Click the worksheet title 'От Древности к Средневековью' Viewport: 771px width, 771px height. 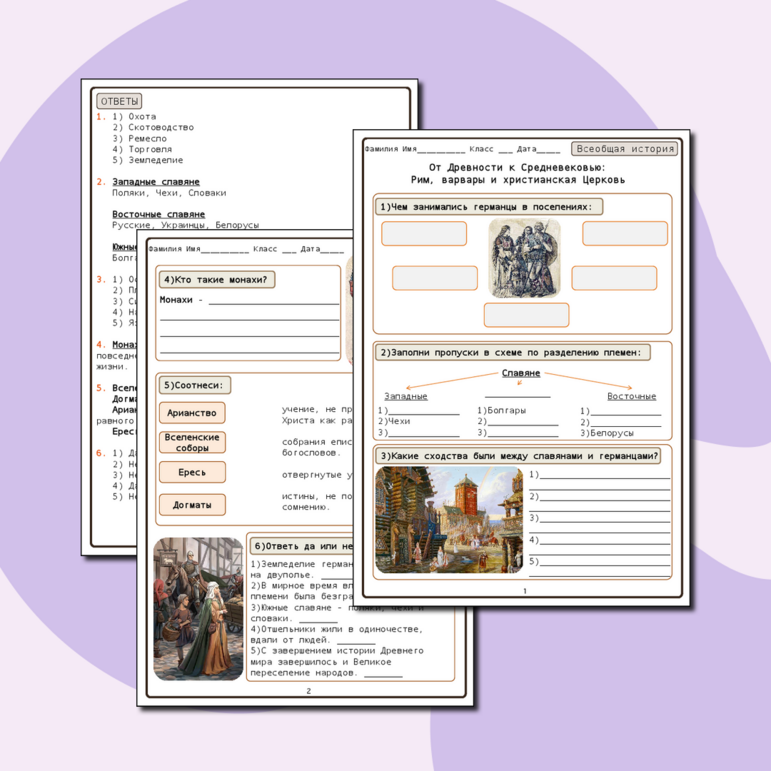pyautogui.click(x=516, y=167)
